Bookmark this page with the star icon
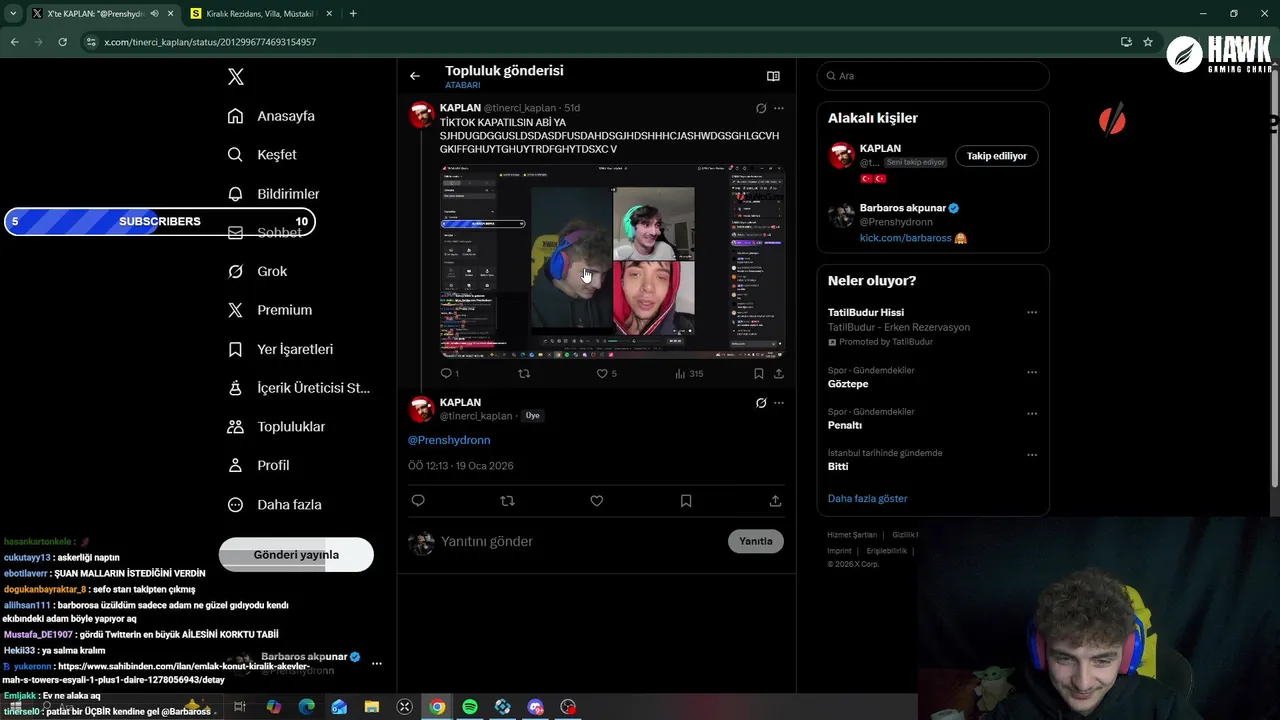This screenshot has width=1280, height=720. click(x=1148, y=42)
